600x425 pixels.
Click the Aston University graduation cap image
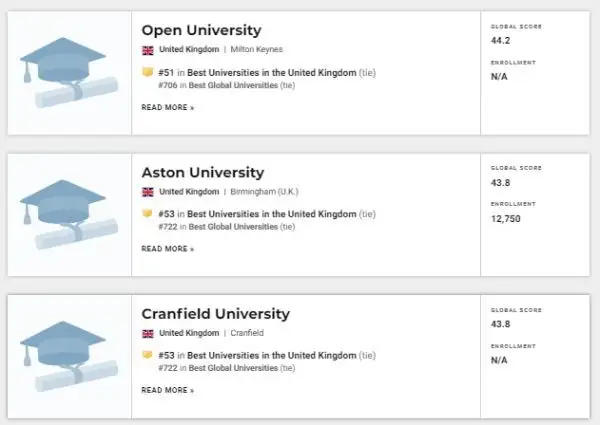pyautogui.click(x=69, y=215)
